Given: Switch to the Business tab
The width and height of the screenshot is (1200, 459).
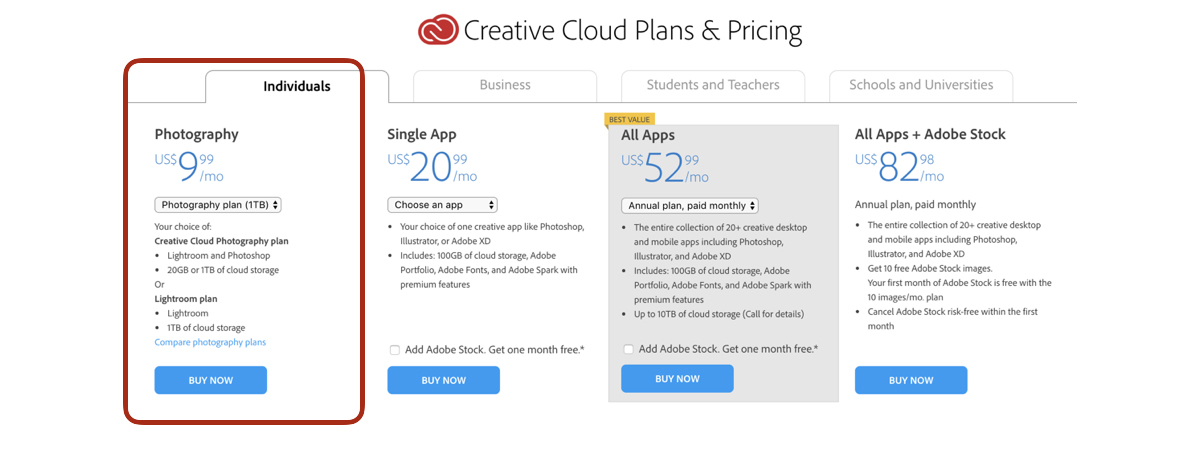Looking at the screenshot, I should [x=505, y=86].
